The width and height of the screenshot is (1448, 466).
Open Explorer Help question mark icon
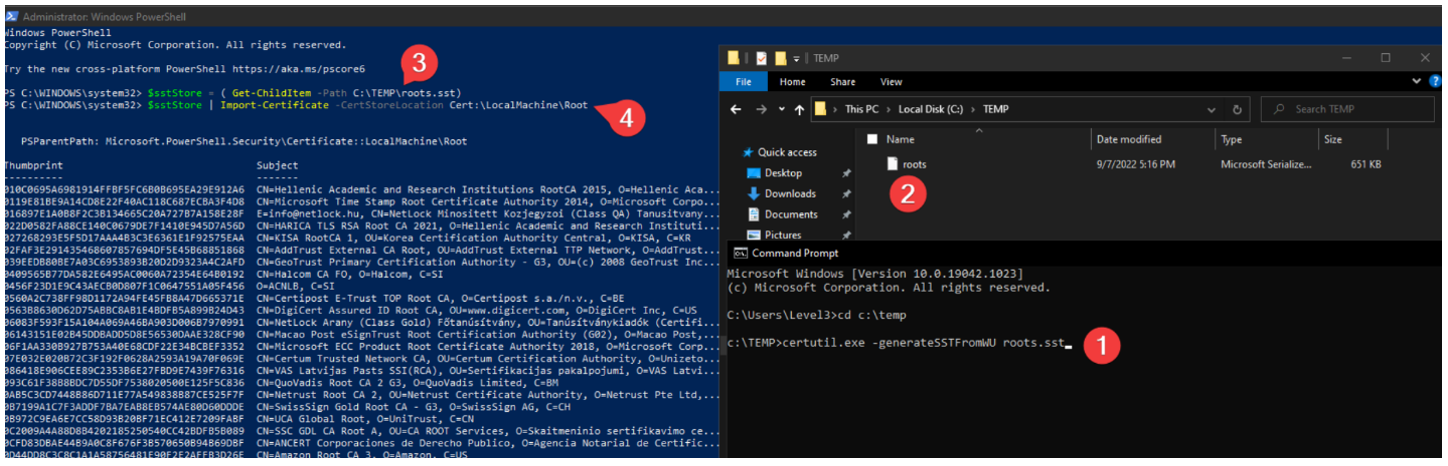tap(1434, 81)
